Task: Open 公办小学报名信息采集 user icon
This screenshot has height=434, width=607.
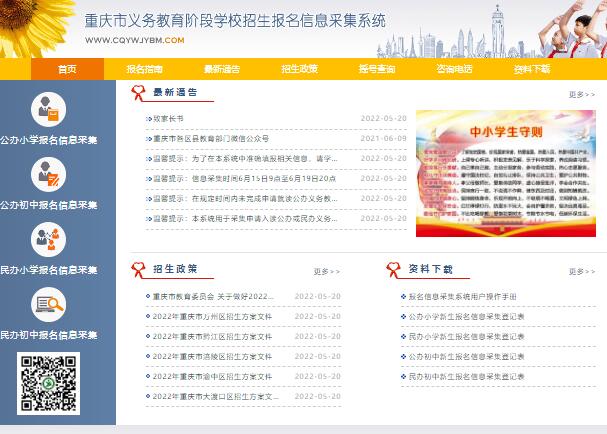Action: (x=48, y=109)
